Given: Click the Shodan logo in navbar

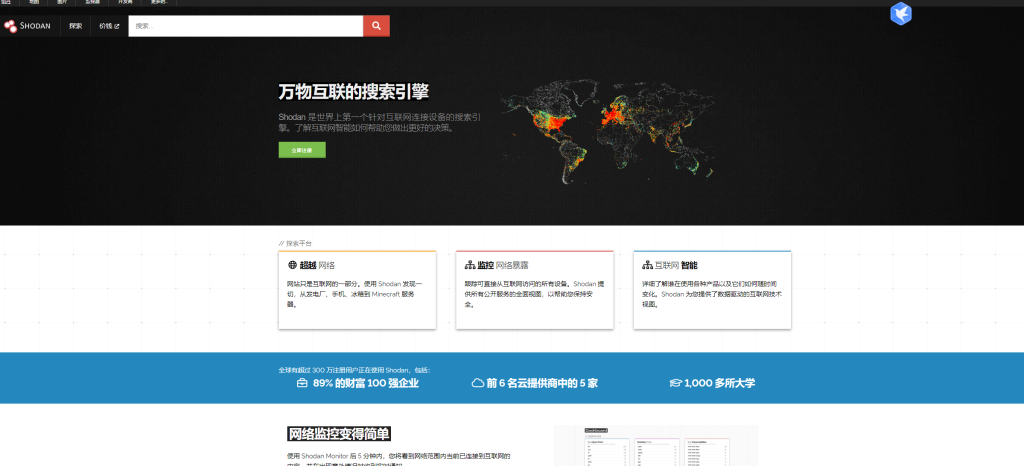Looking at the screenshot, I should point(27,26).
